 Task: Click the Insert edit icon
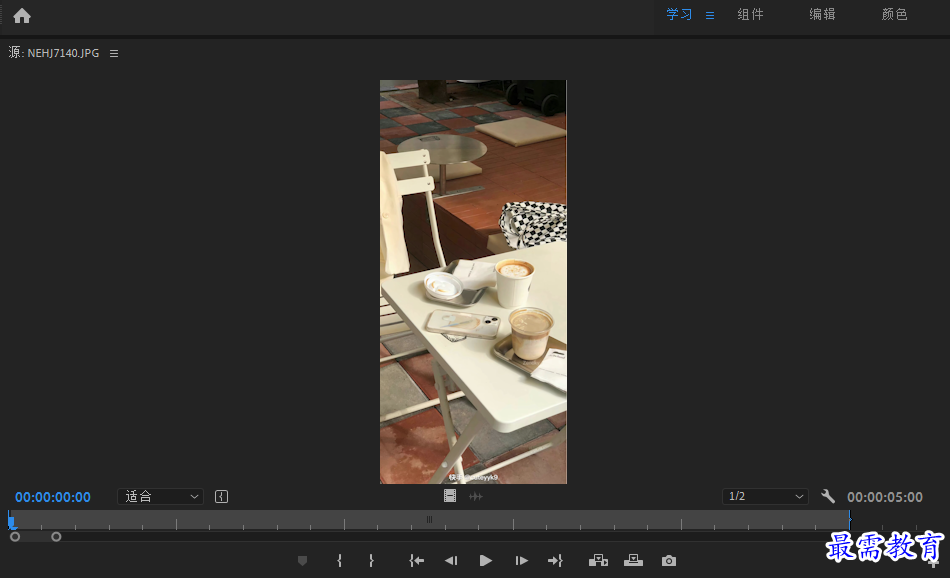[x=598, y=560]
